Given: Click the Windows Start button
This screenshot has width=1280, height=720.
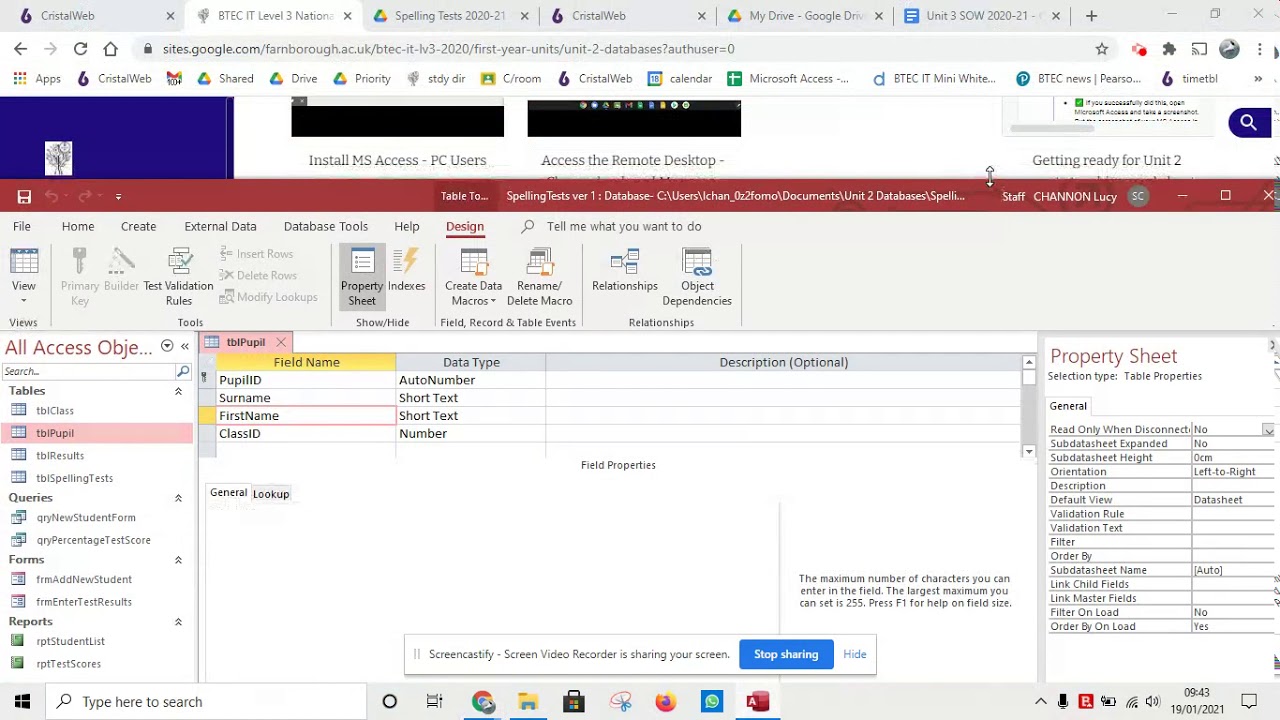Looking at the screenshot, I should click(x=22, y=702).
